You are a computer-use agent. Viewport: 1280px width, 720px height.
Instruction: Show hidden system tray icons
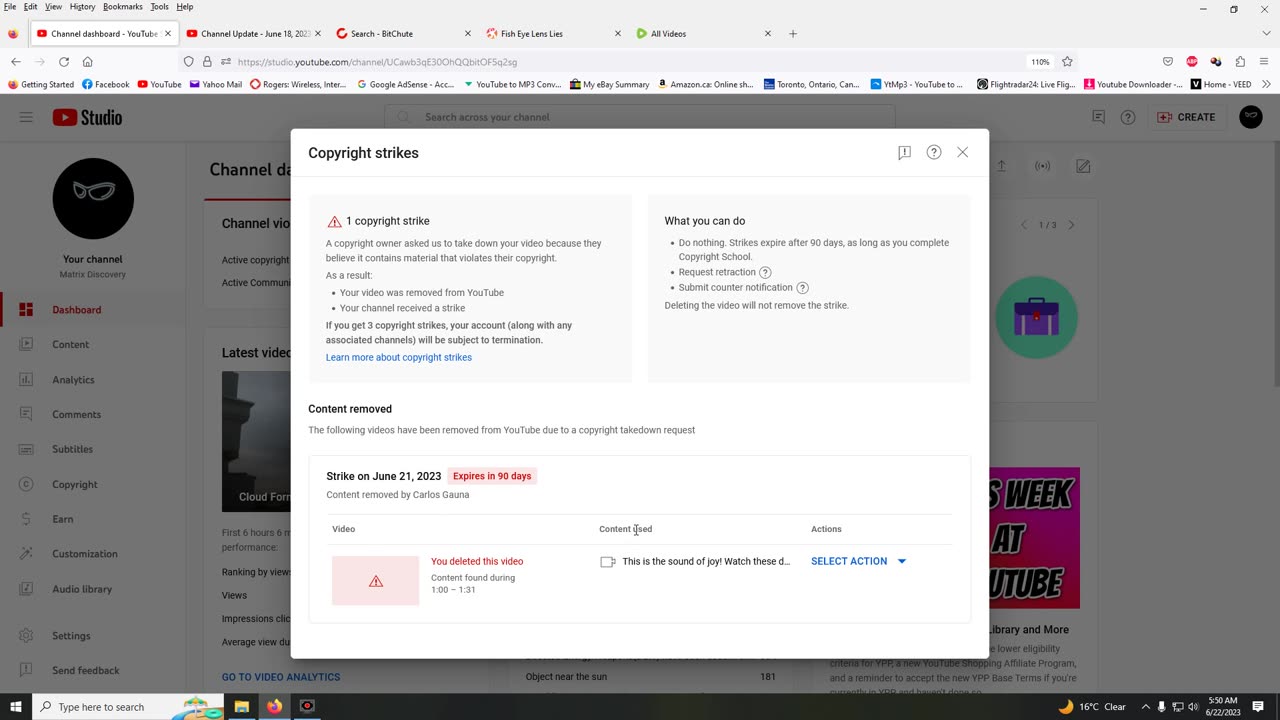click(x=1146, y=707)
